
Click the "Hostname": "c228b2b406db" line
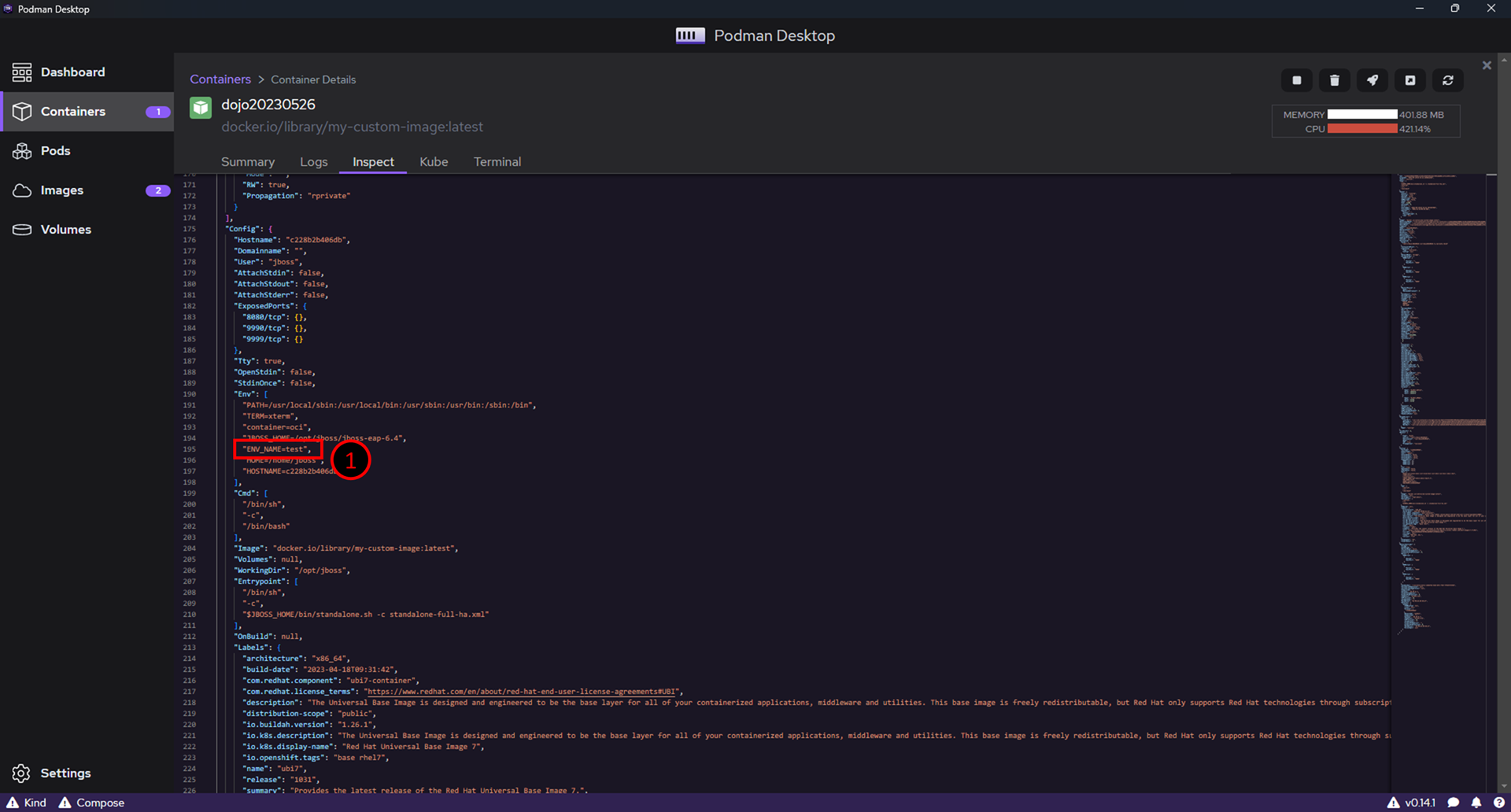click(x=292, y=240)
